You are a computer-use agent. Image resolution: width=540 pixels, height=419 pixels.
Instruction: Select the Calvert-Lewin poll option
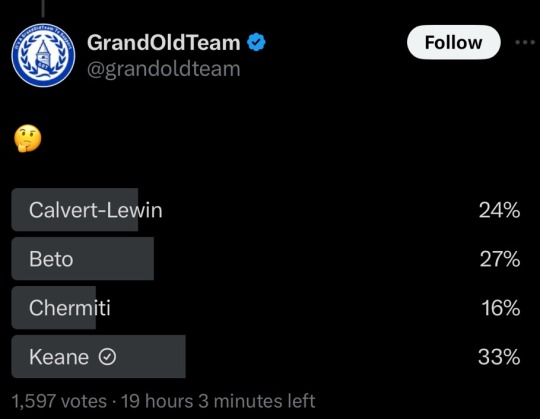[x=266, y=210]
